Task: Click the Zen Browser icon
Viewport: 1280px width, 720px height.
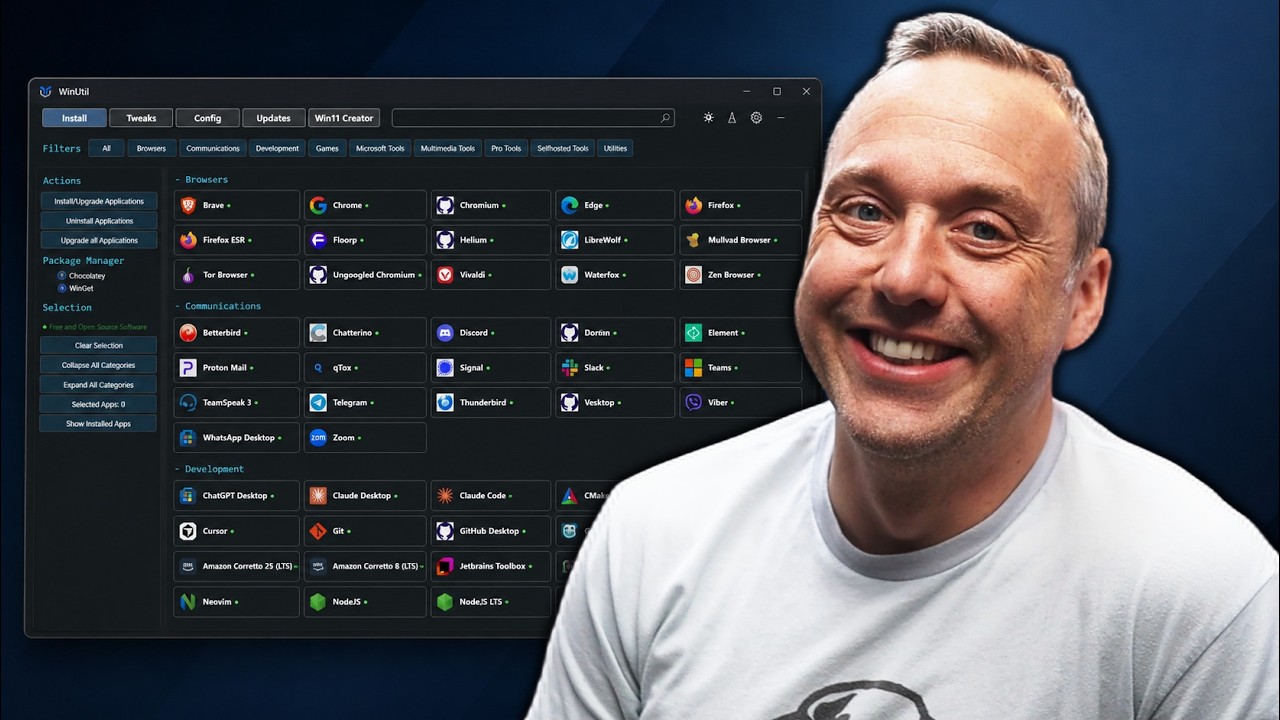Action: [693, 275]
